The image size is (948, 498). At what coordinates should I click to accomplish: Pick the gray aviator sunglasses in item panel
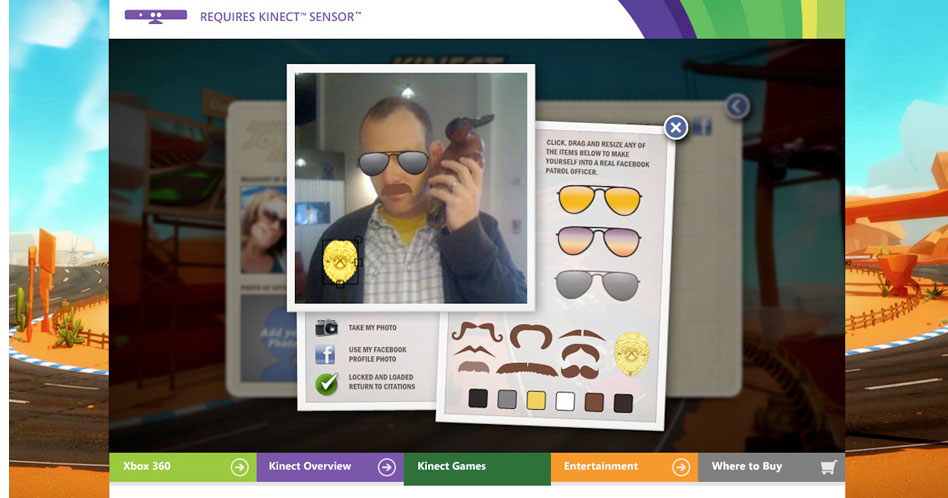point(597,285)
